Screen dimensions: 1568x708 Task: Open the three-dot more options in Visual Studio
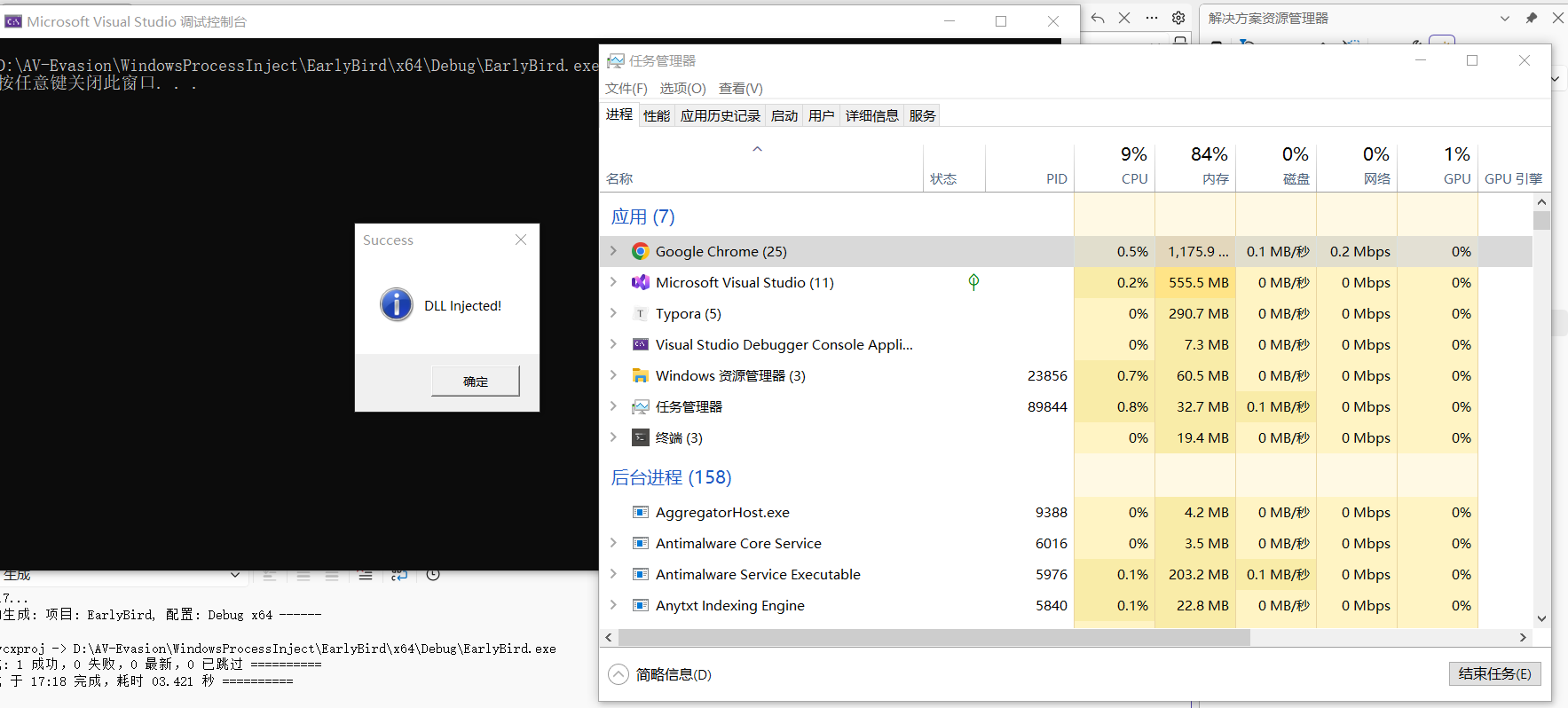point(1152,18)
